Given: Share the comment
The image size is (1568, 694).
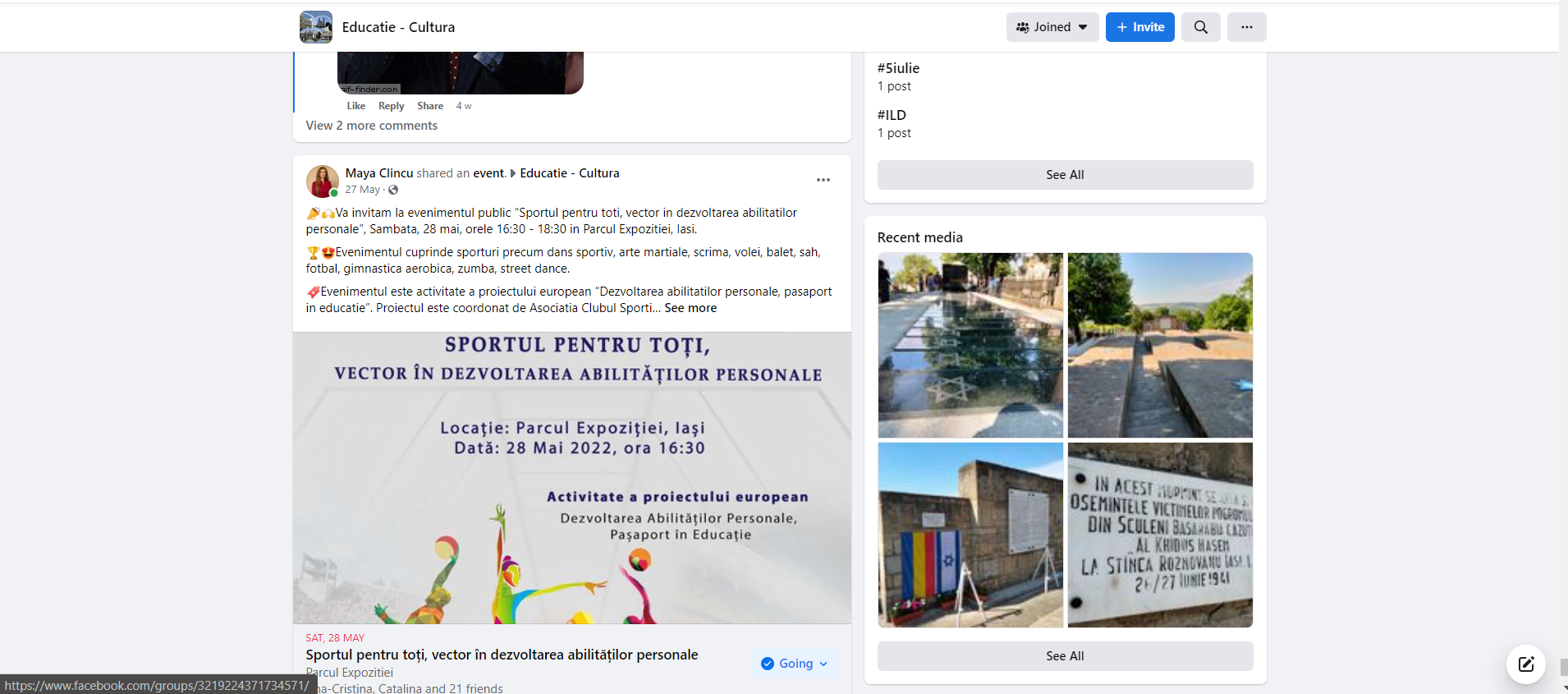Looking at the screenshot, I should click(x=430, y=106).
